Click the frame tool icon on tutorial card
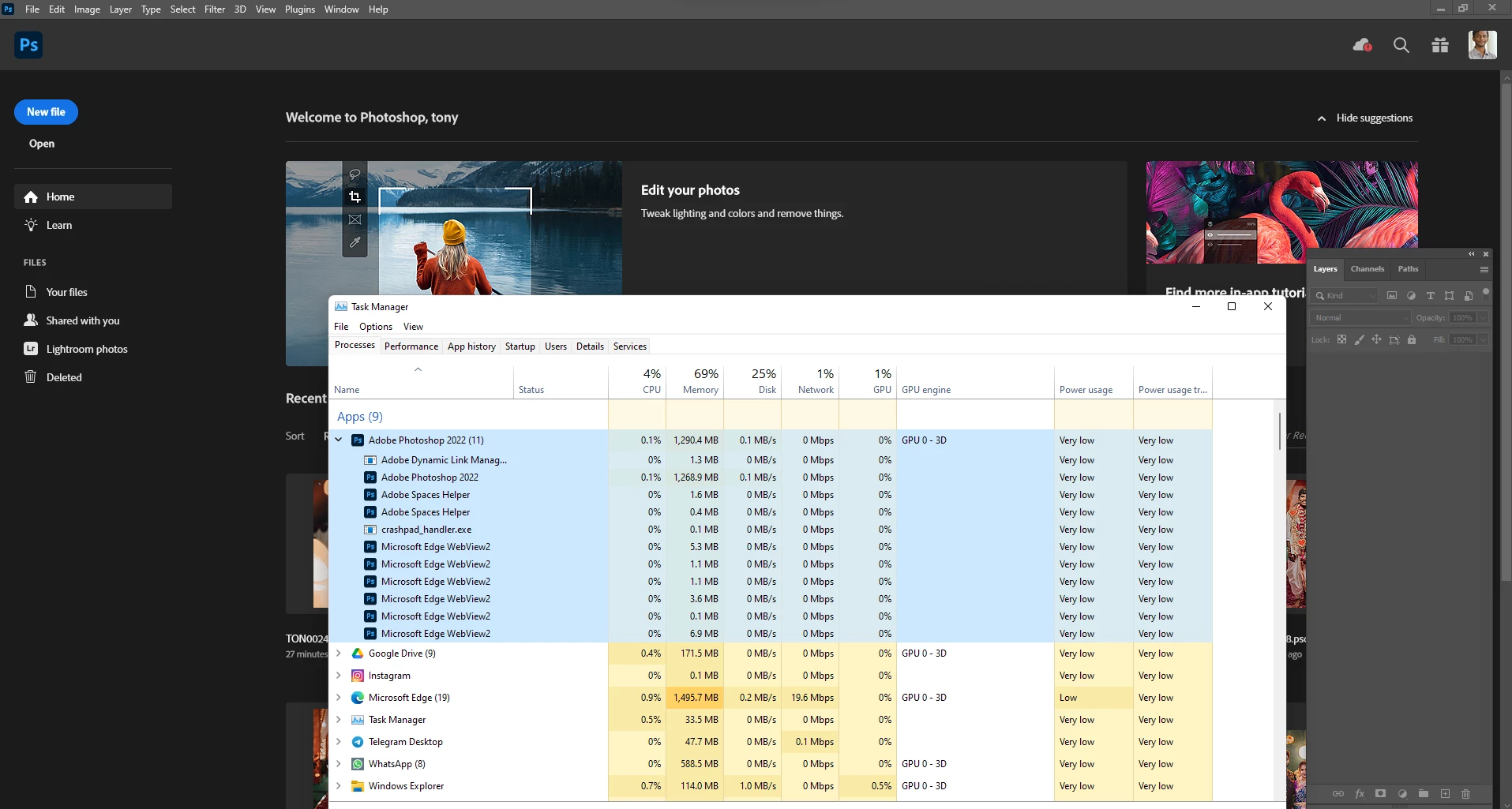This screenshot has height=809, width=1512. pos(355,219)
